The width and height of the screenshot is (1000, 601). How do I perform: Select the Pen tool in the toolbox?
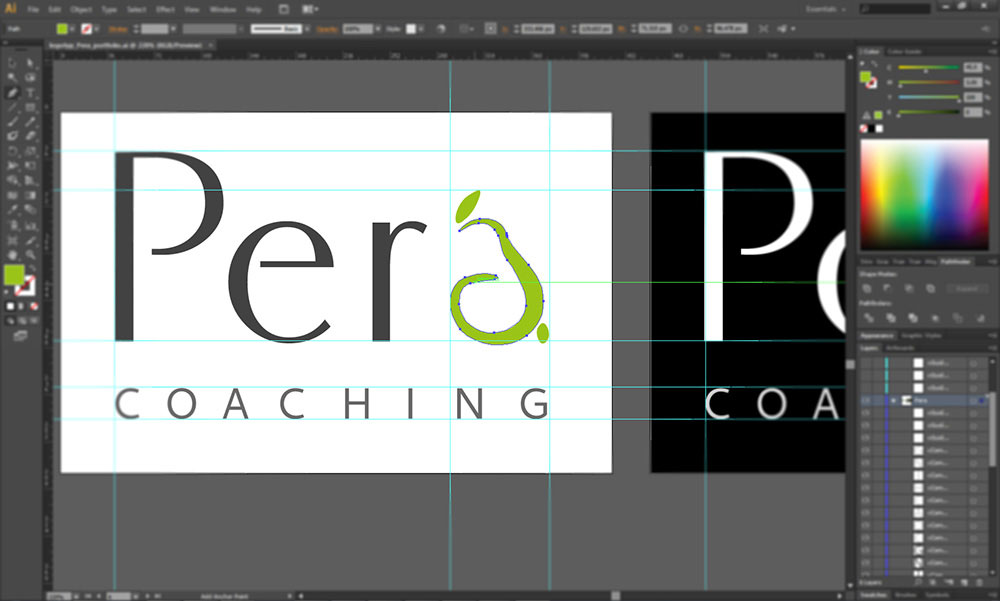pyautogui.click(x=12, y=92)
